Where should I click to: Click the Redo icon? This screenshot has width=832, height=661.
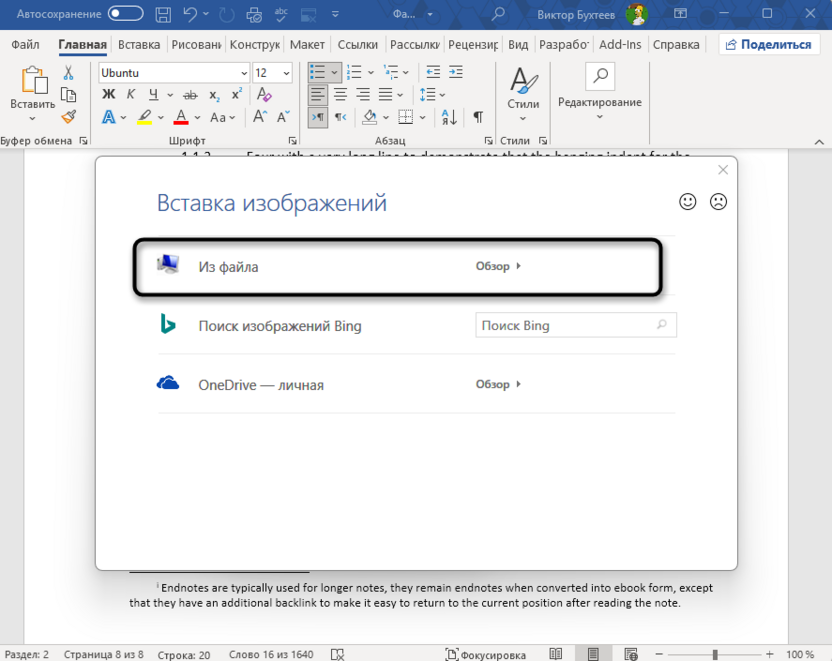pos(227,14)
